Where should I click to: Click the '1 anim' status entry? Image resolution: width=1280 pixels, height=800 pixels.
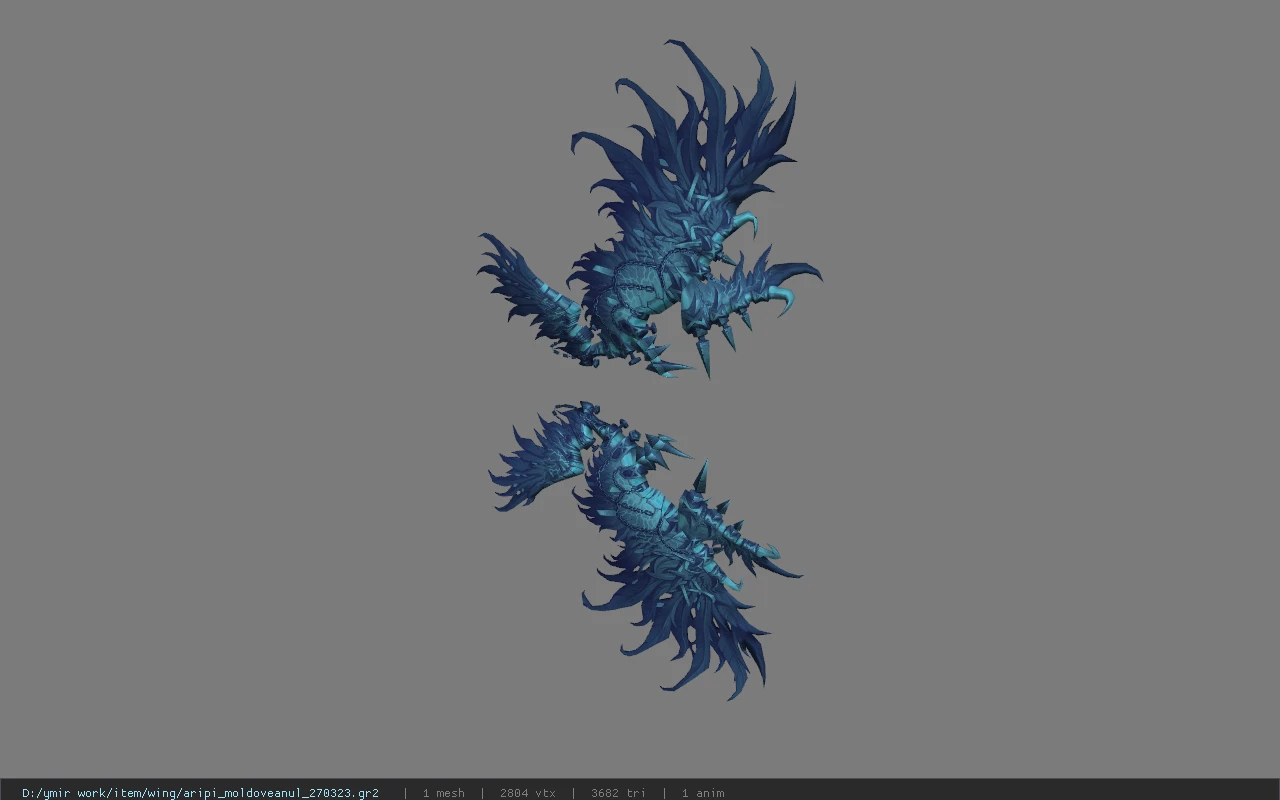coord(703,793)
